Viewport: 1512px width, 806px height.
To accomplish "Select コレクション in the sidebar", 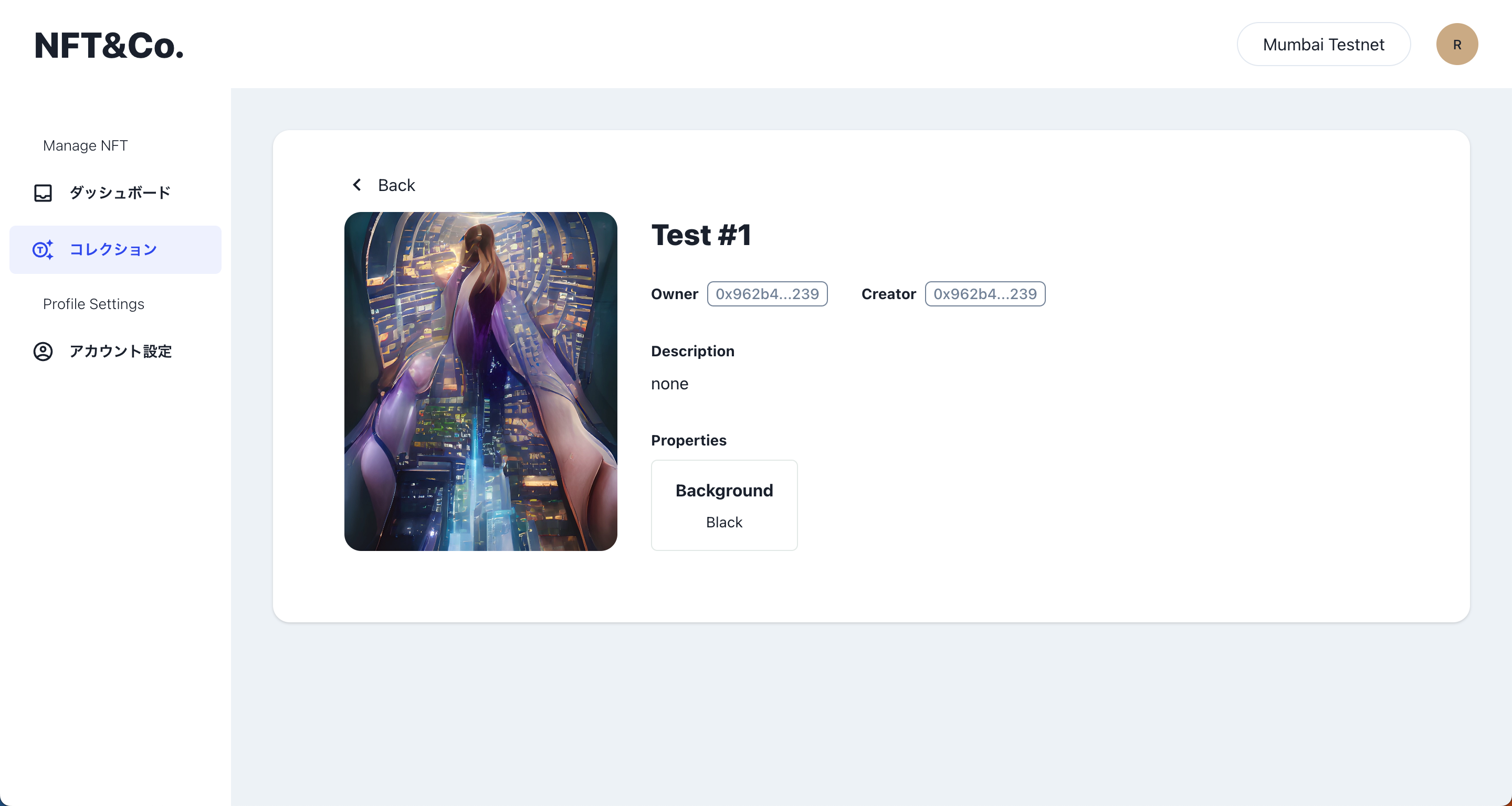I will (113, 250).
